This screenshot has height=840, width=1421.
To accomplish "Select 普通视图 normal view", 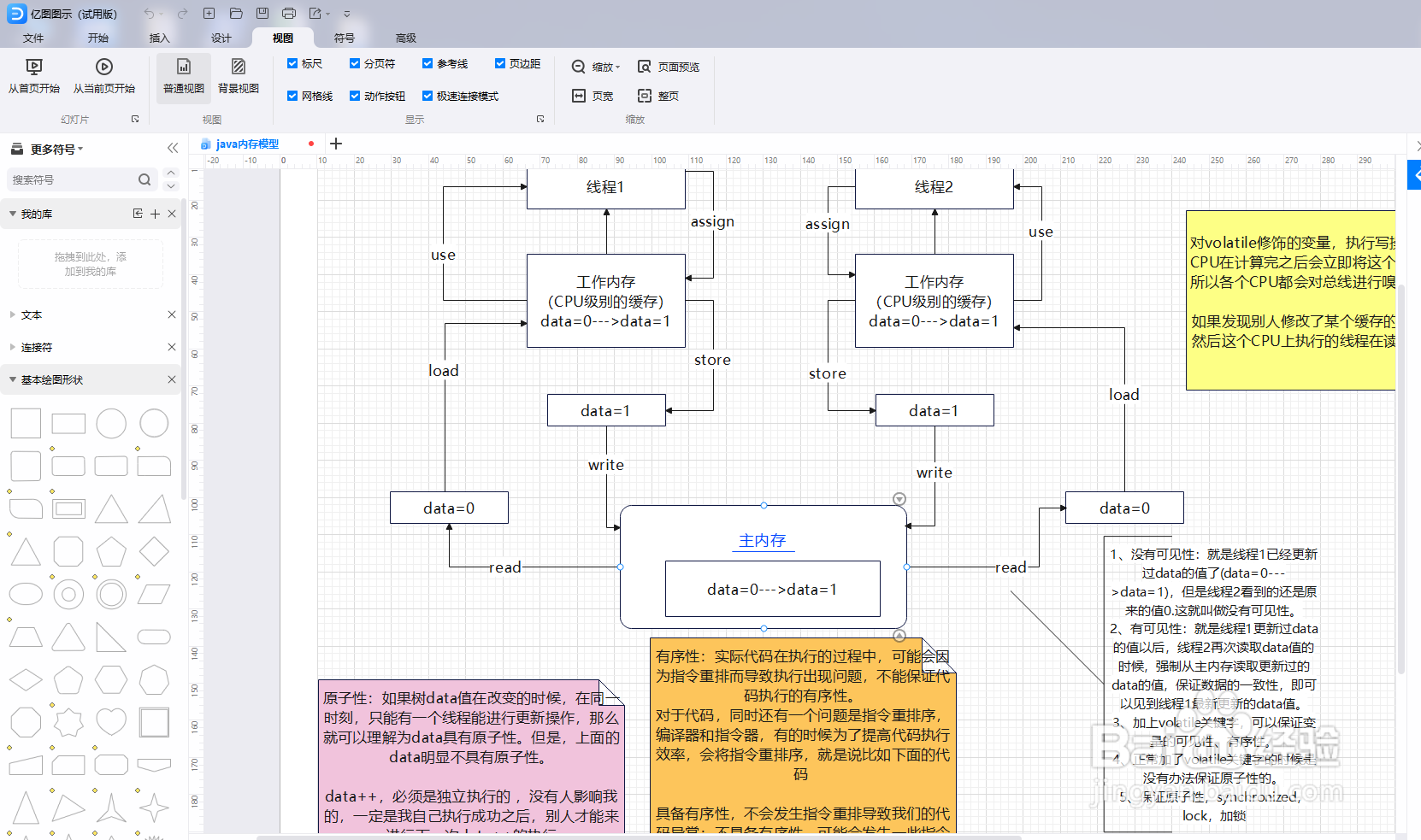I will 183,77.
